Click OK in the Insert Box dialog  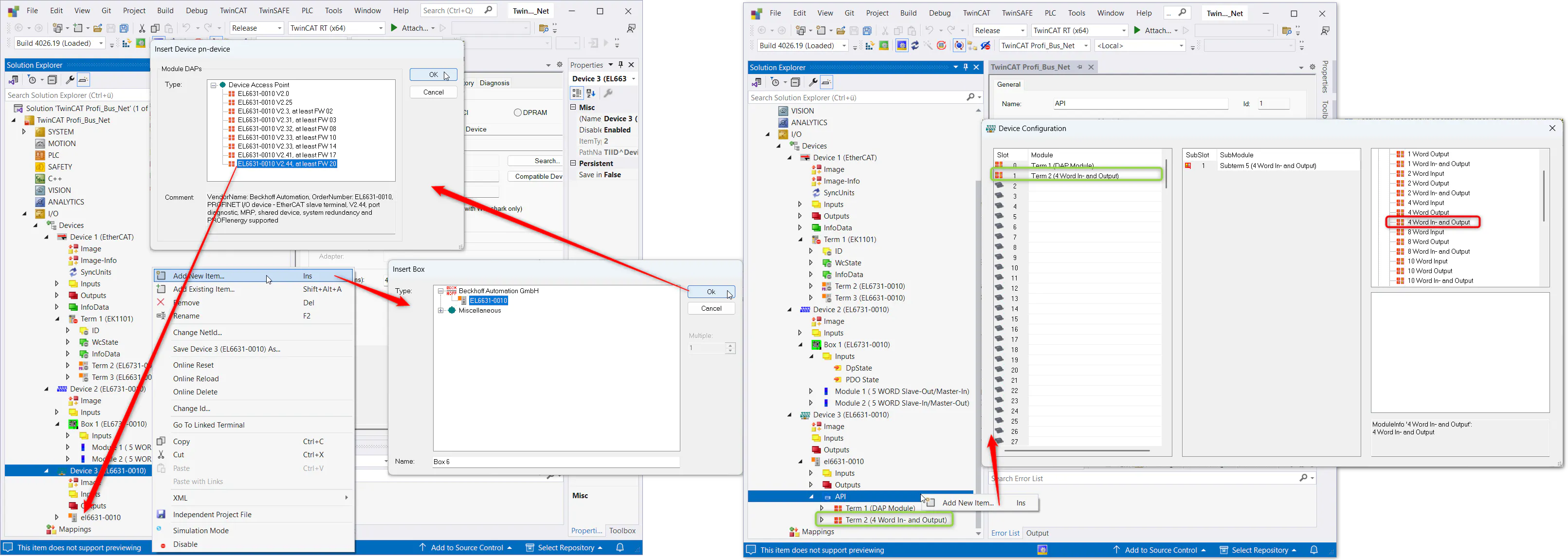(711, 292)
